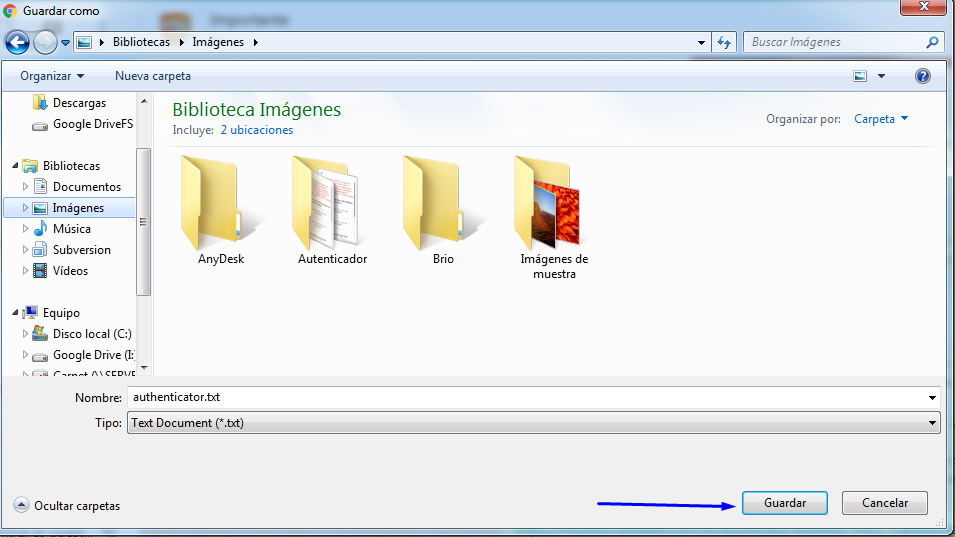Viewport: 955px width, 537px height.
Task: Collapse the Bibliotecas tree section
Action: 16,166
